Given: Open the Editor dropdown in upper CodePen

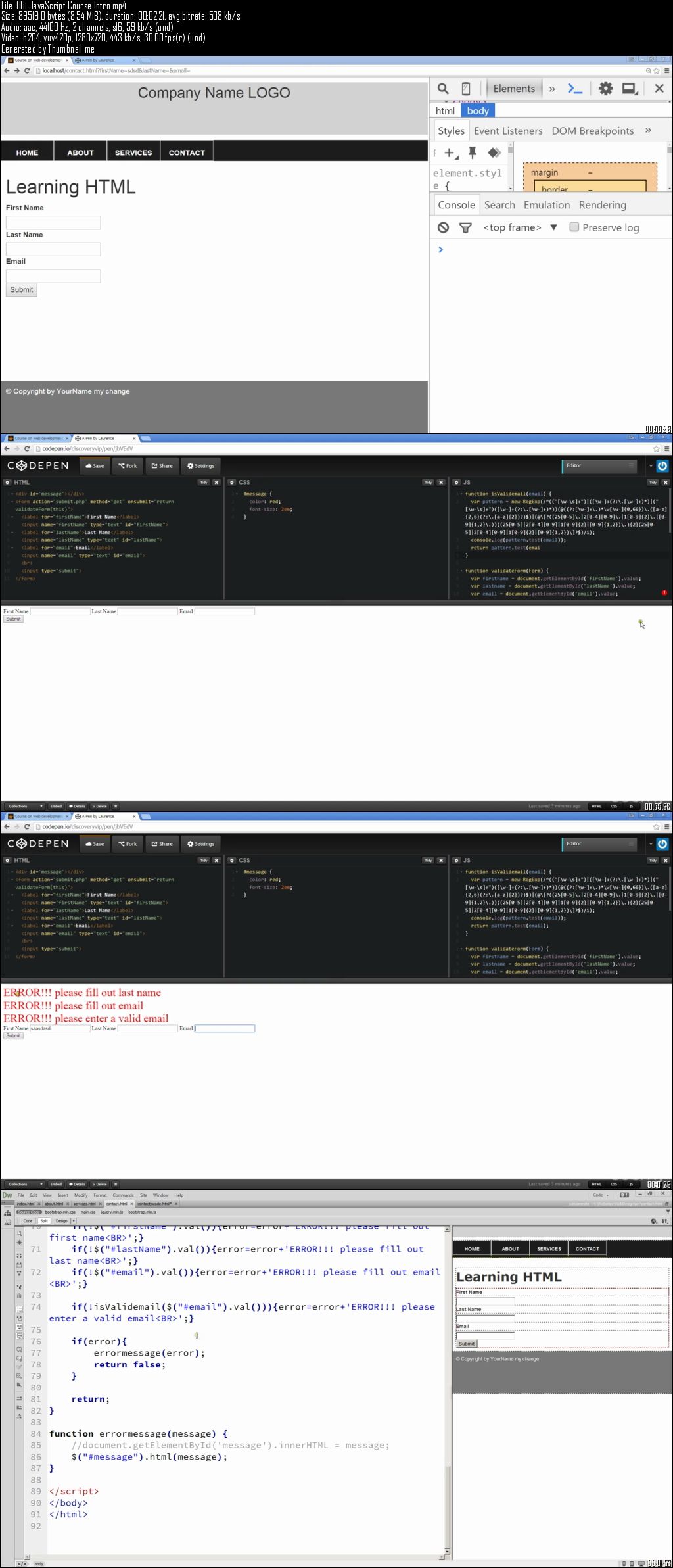Looking at the screenshot, I should click(601, 465).
